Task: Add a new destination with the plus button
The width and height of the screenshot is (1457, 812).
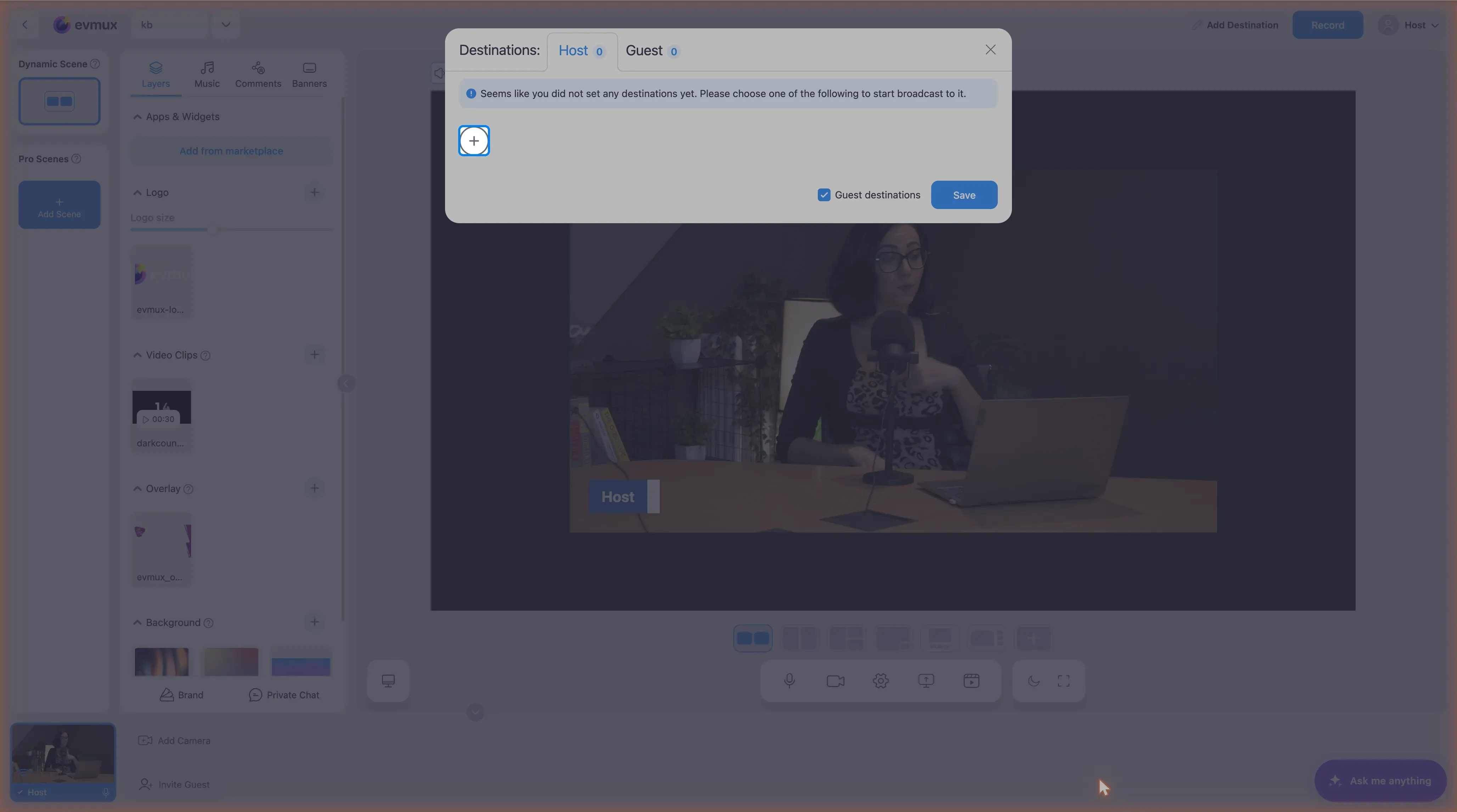Action: coord(473,141)
